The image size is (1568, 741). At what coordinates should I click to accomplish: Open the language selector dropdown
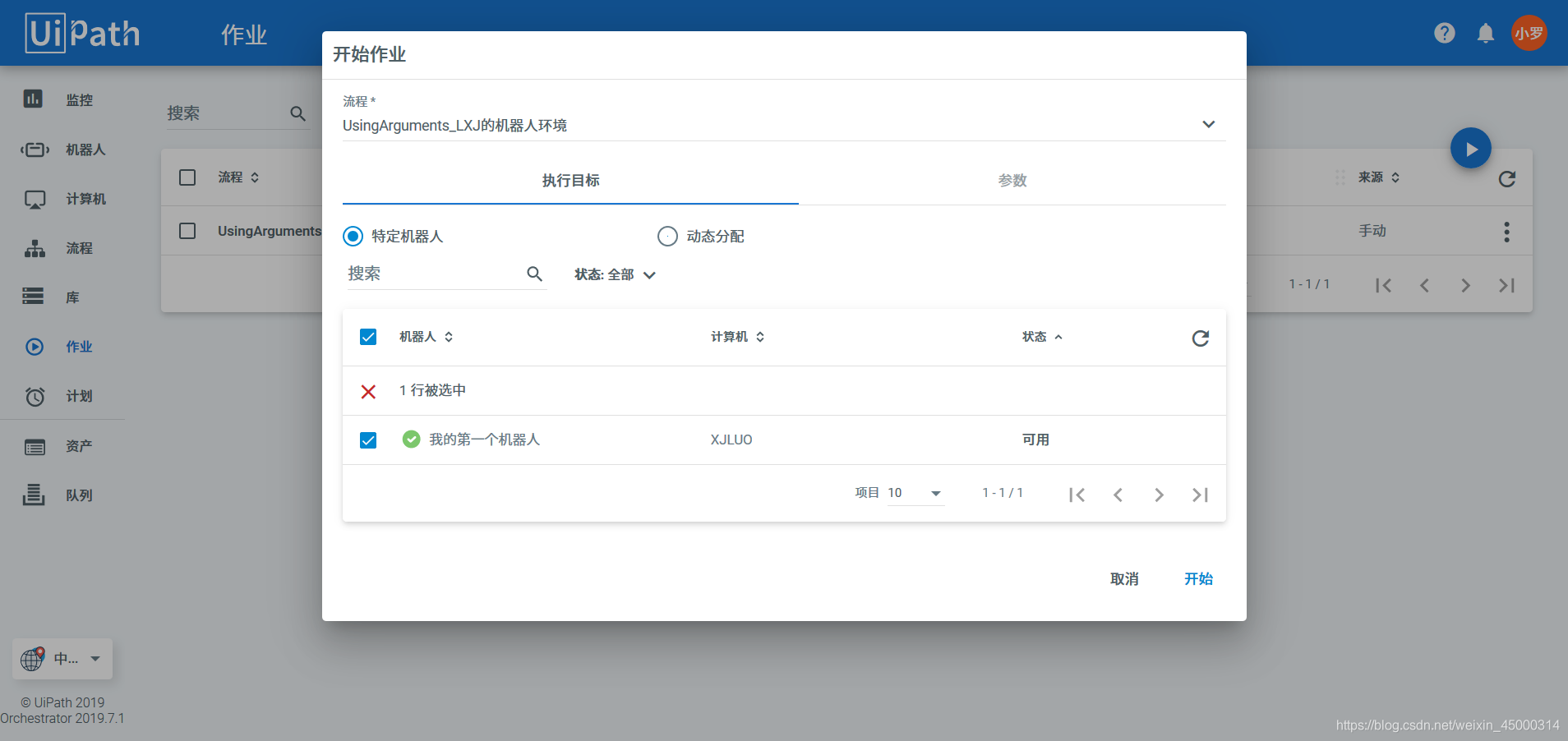click(62, 659)
